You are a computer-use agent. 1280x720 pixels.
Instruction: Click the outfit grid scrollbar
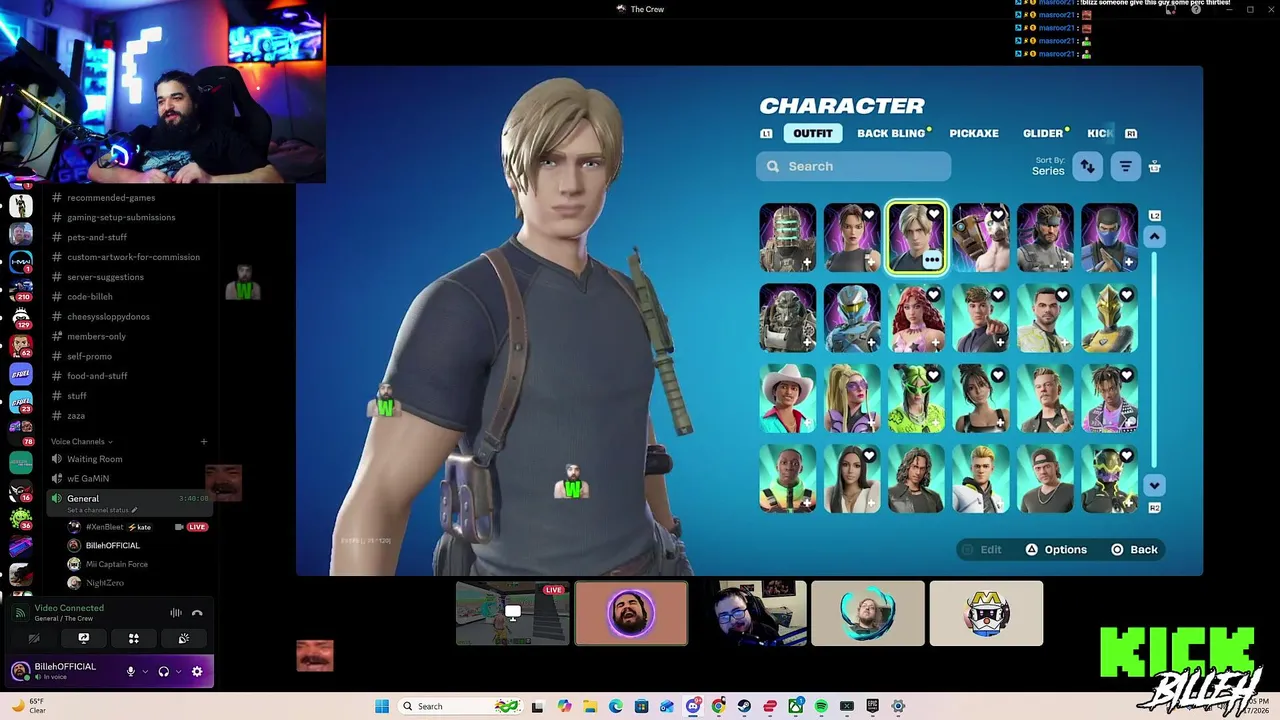(1155, 360)
